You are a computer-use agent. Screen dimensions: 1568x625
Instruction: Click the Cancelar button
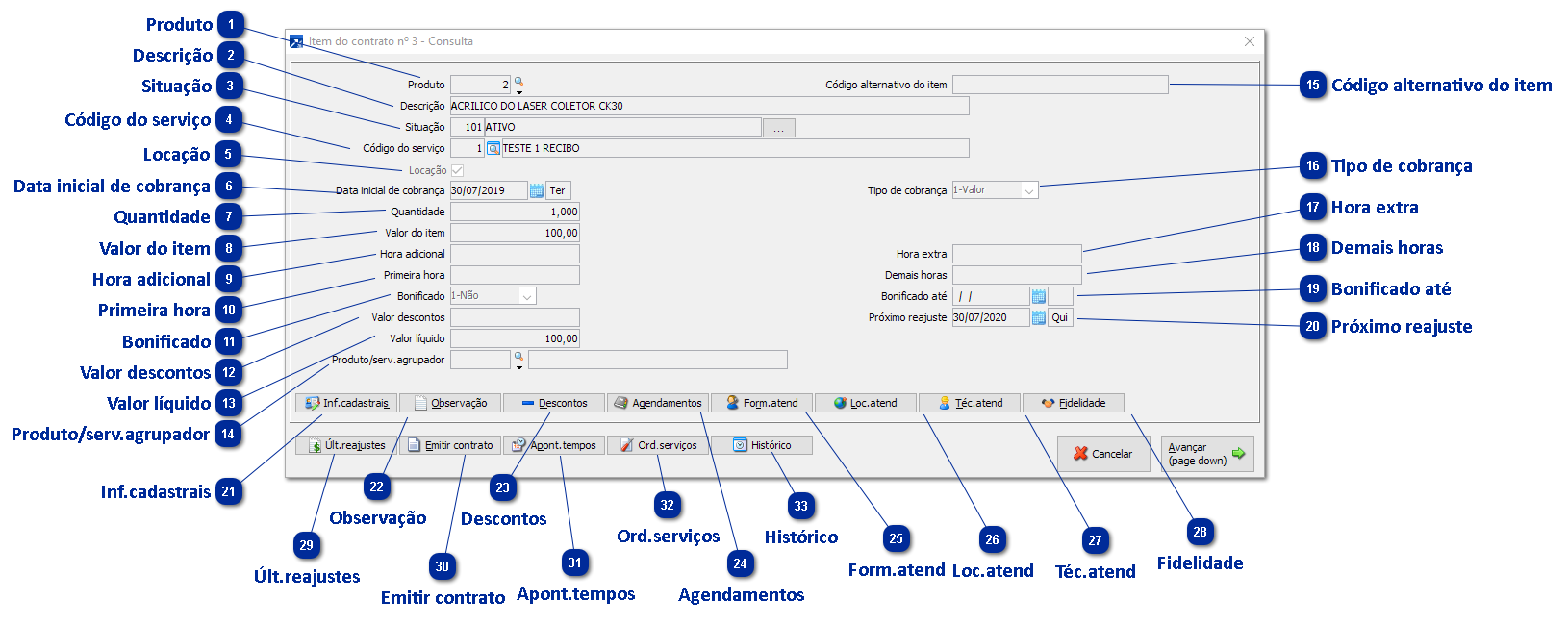(x=1103, y=454)
